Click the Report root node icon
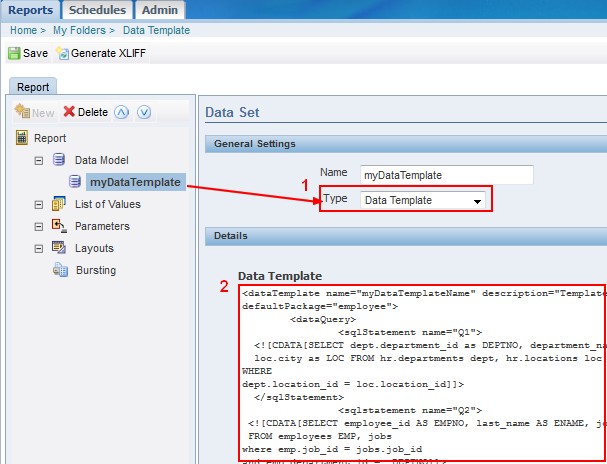The width and height of the screenshot is (607, 464). [22, 138]
